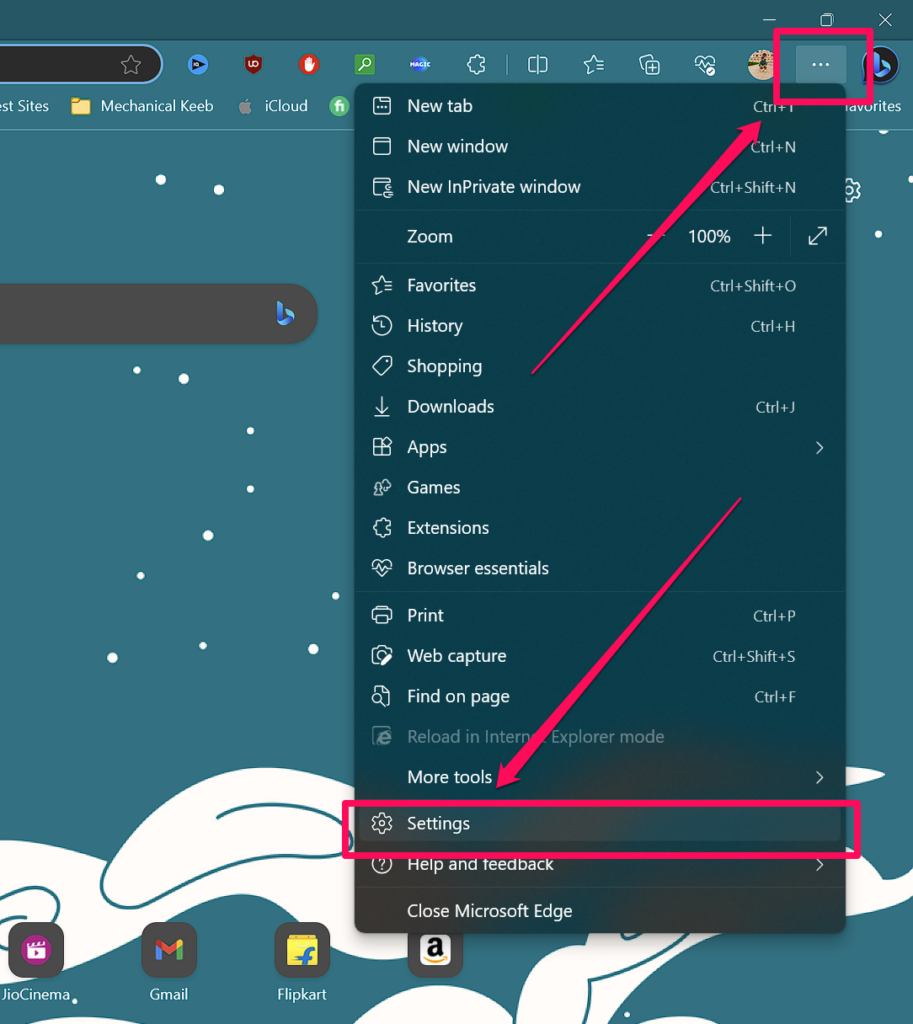Click the green Fiverr bookmark icon

tap(339, 106)
